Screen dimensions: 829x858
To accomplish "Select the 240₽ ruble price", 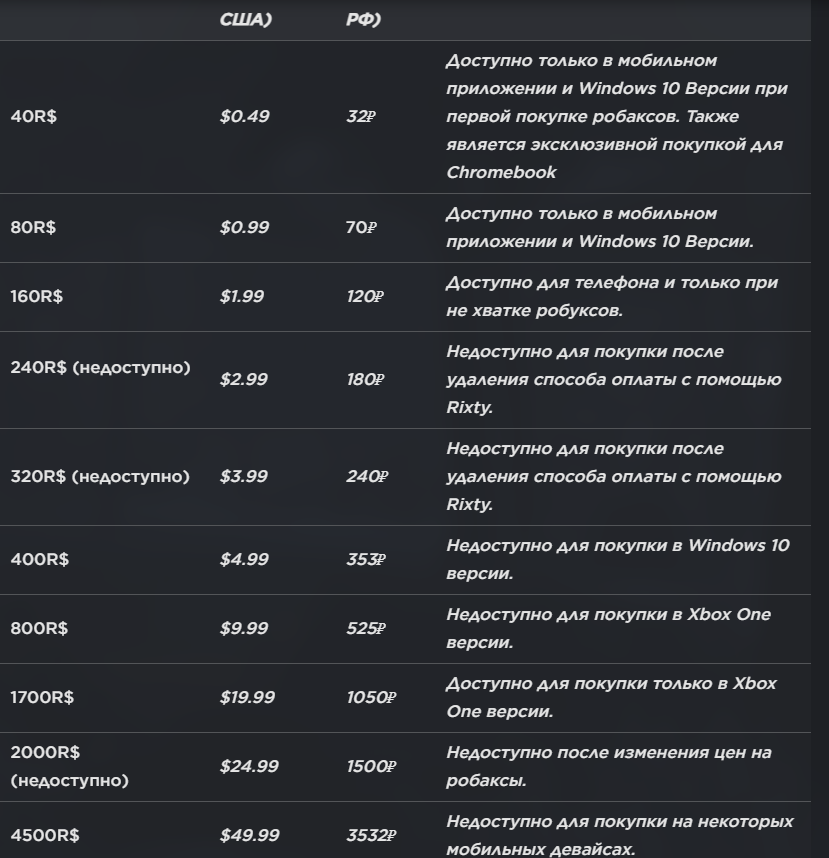I will coord(365,477).
